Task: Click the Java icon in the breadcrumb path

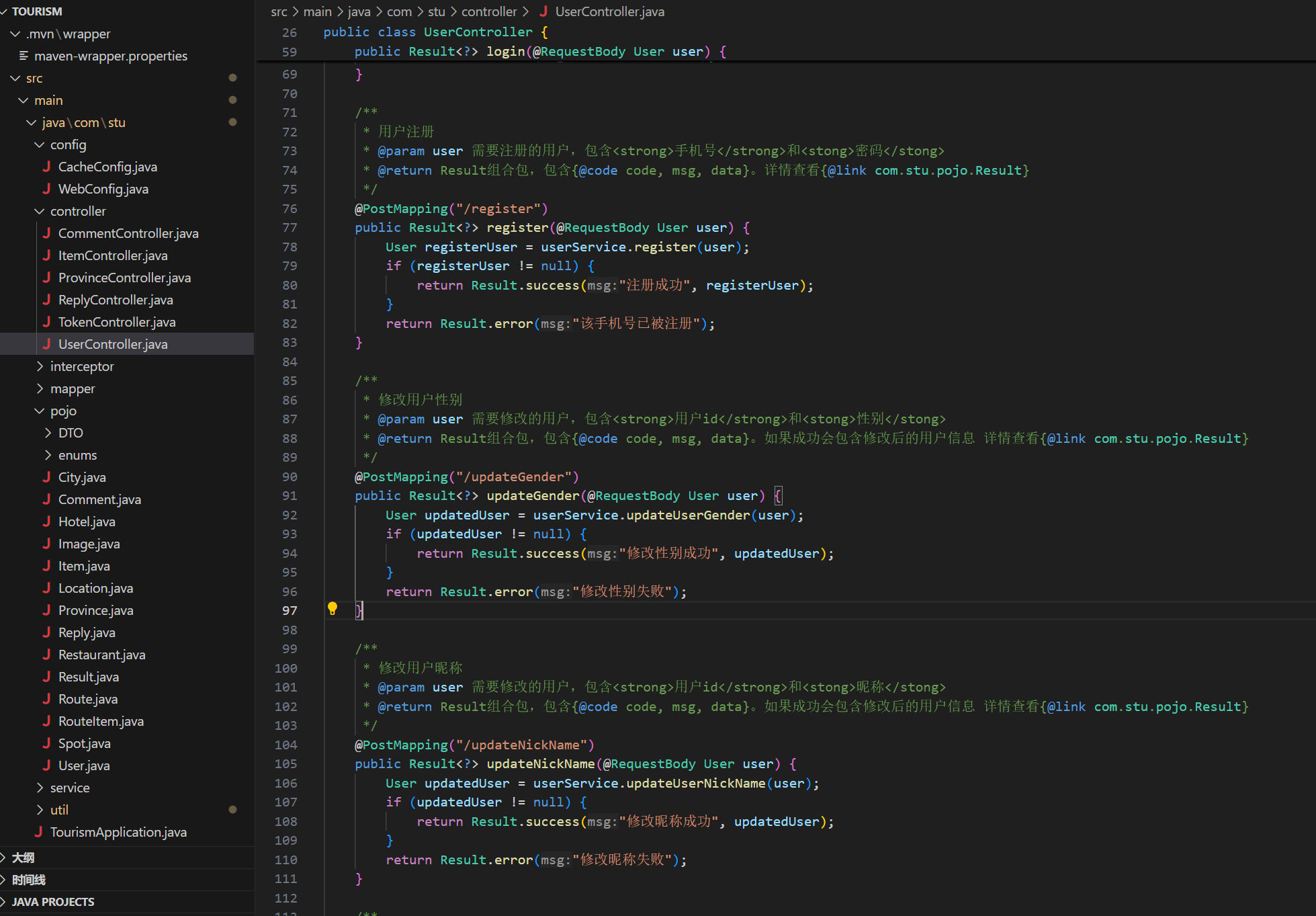Action: click(543, 11)
